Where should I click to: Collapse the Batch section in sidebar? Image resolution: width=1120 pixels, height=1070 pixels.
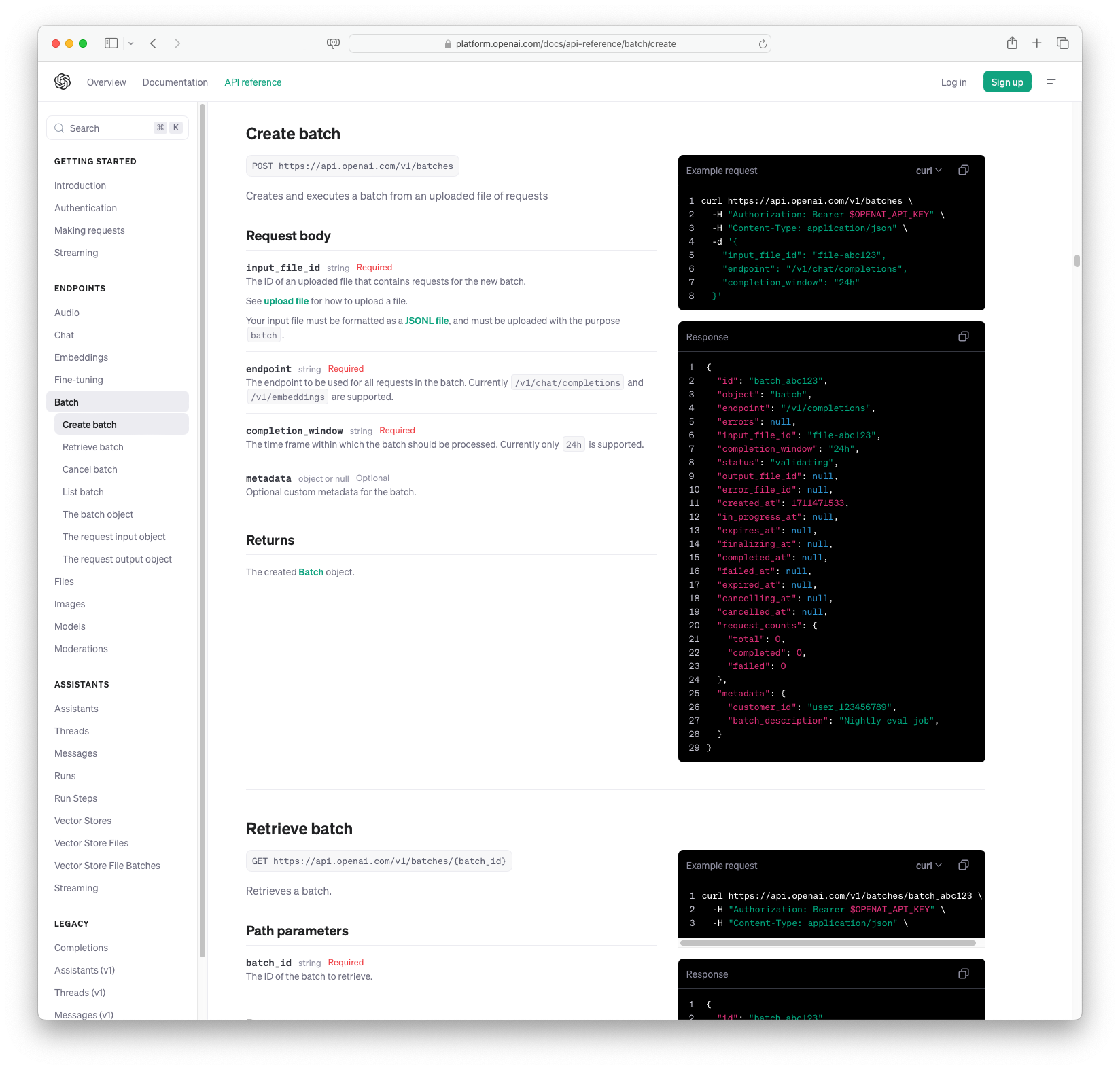(118, 402)
